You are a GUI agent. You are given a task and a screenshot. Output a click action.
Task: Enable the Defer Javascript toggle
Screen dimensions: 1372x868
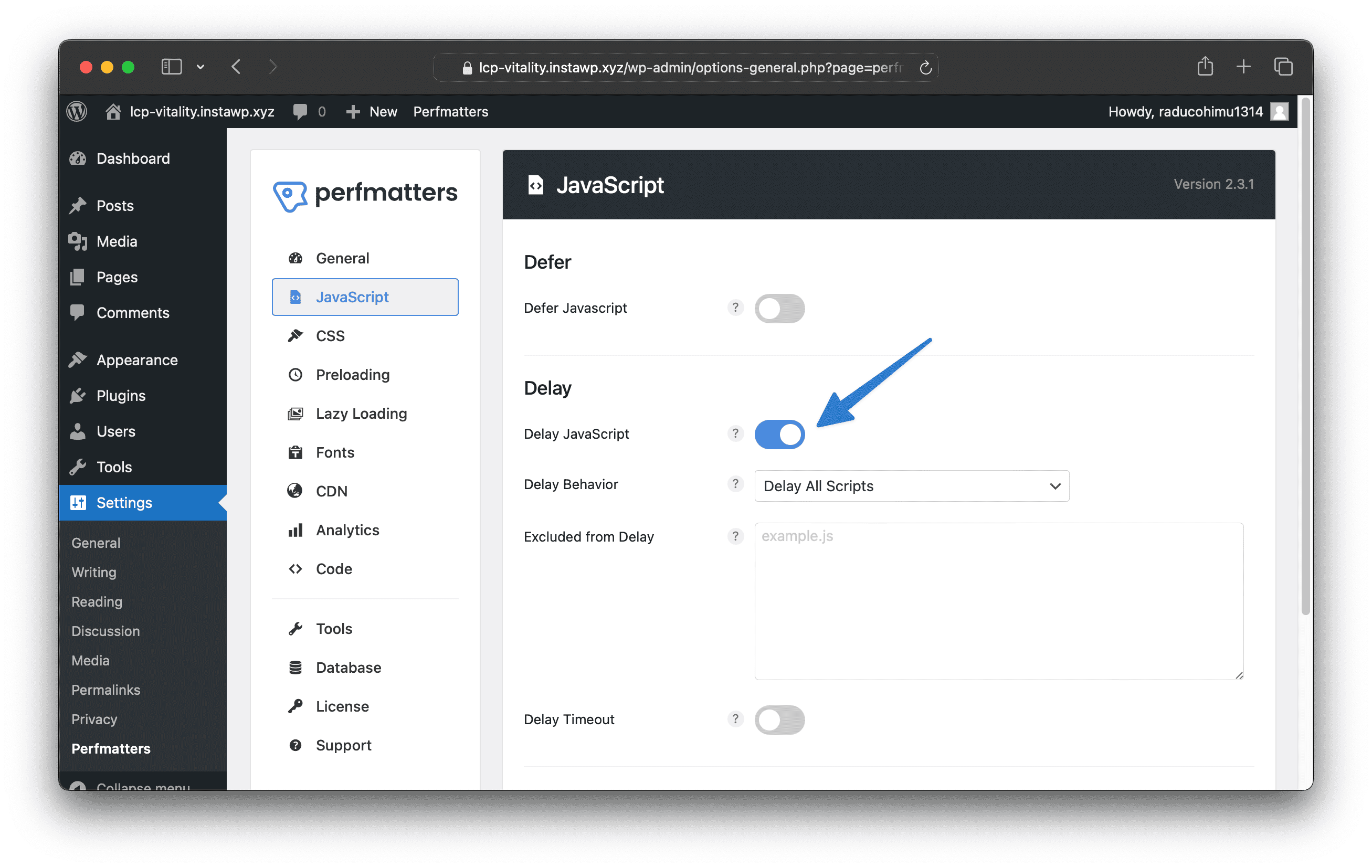tap(779, 308)
